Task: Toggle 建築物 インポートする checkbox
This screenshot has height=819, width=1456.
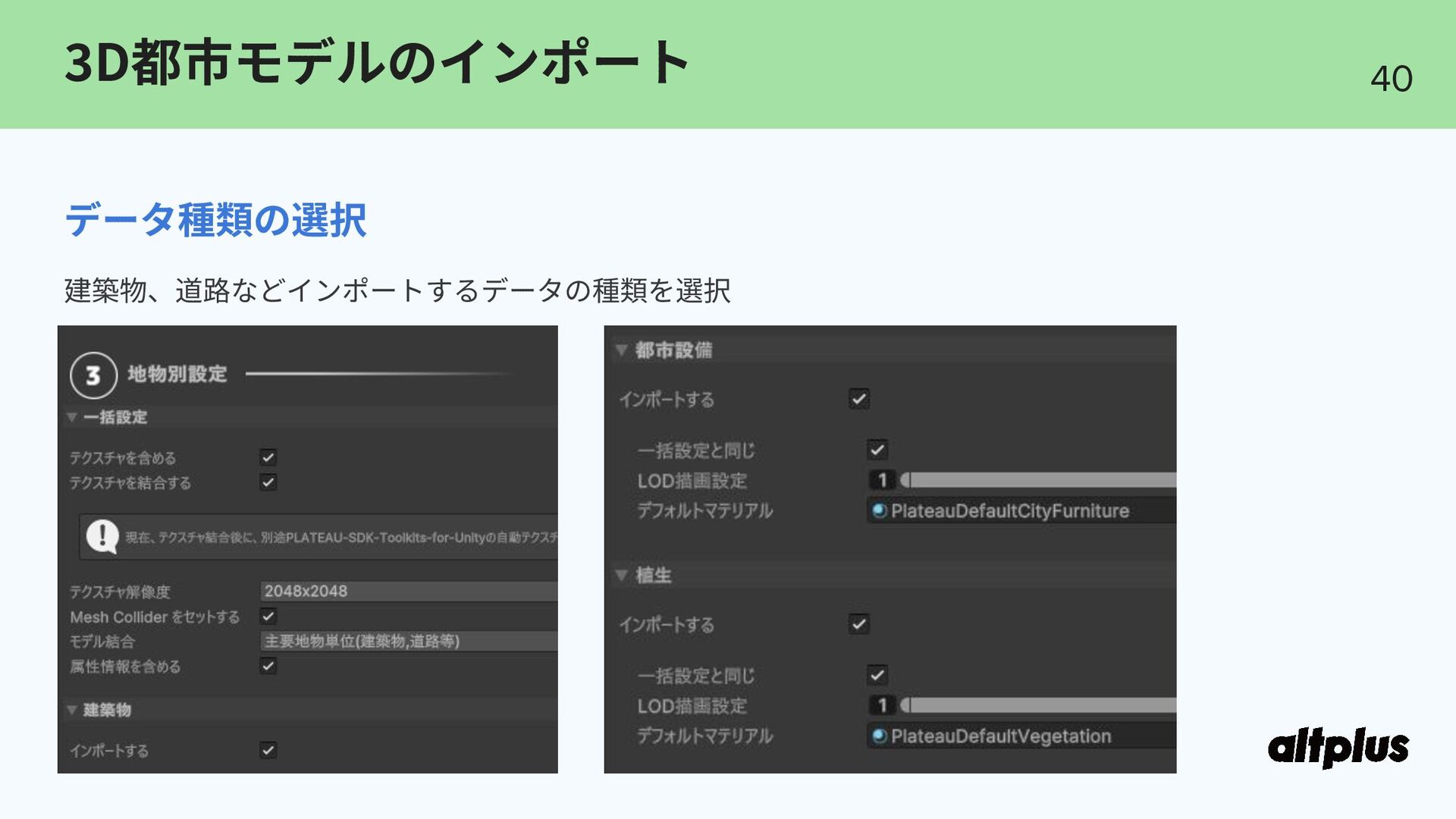Action: tap(268, 750)
